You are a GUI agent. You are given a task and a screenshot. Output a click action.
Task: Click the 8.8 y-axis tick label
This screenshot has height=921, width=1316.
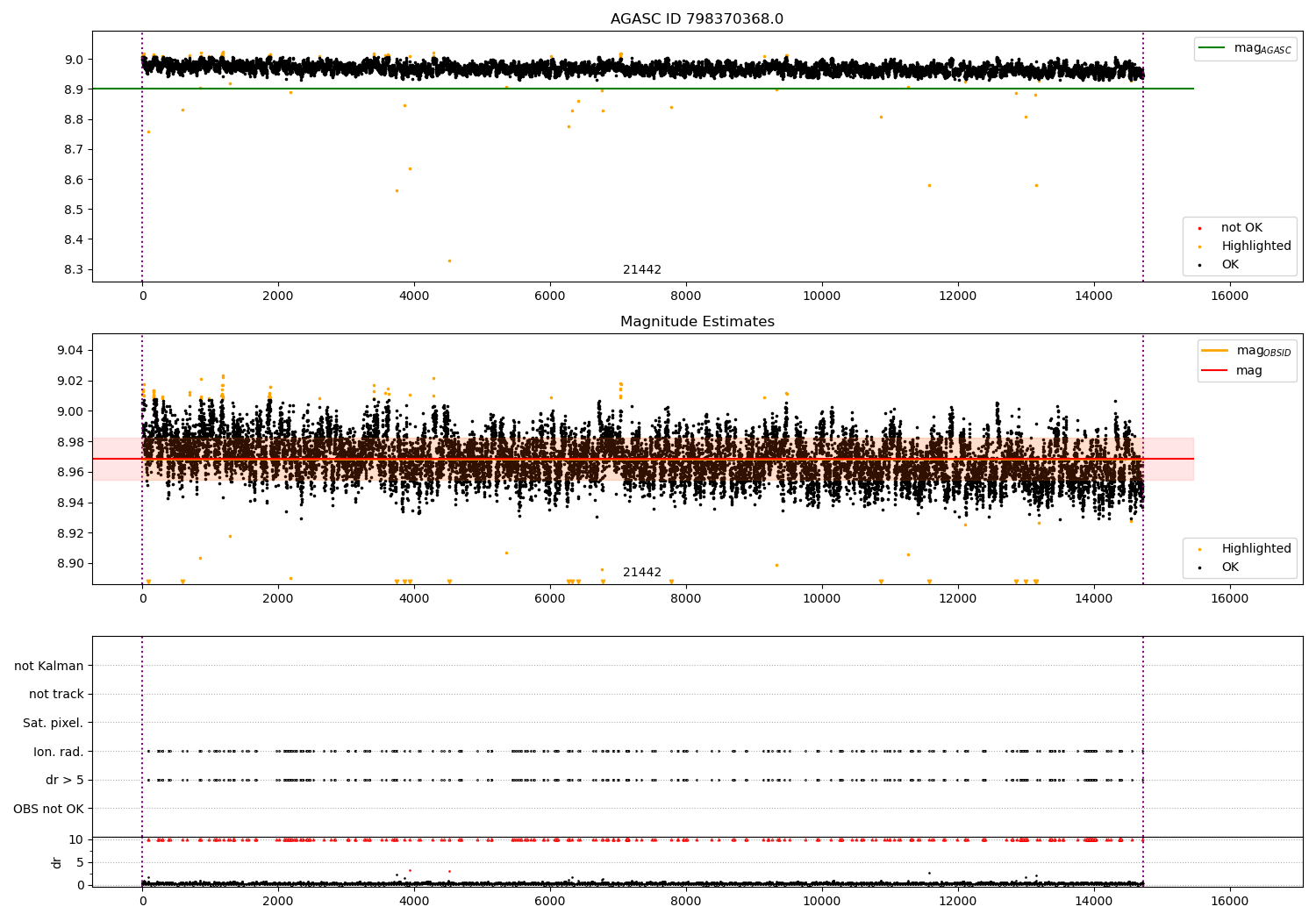click(74, 119)
